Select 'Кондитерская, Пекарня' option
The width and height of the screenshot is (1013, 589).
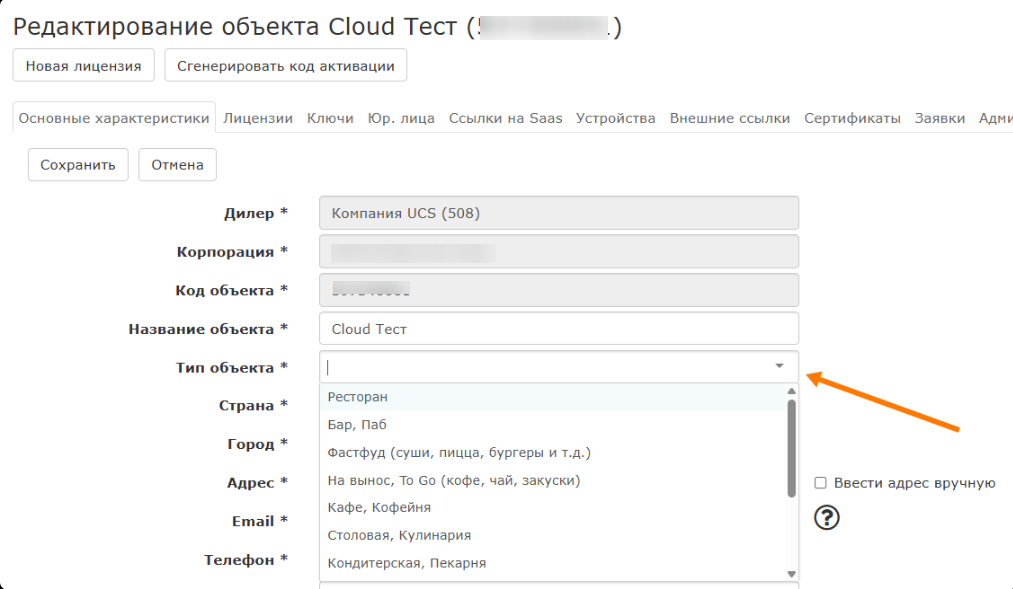pyautogui.click(x=406, y=563)
